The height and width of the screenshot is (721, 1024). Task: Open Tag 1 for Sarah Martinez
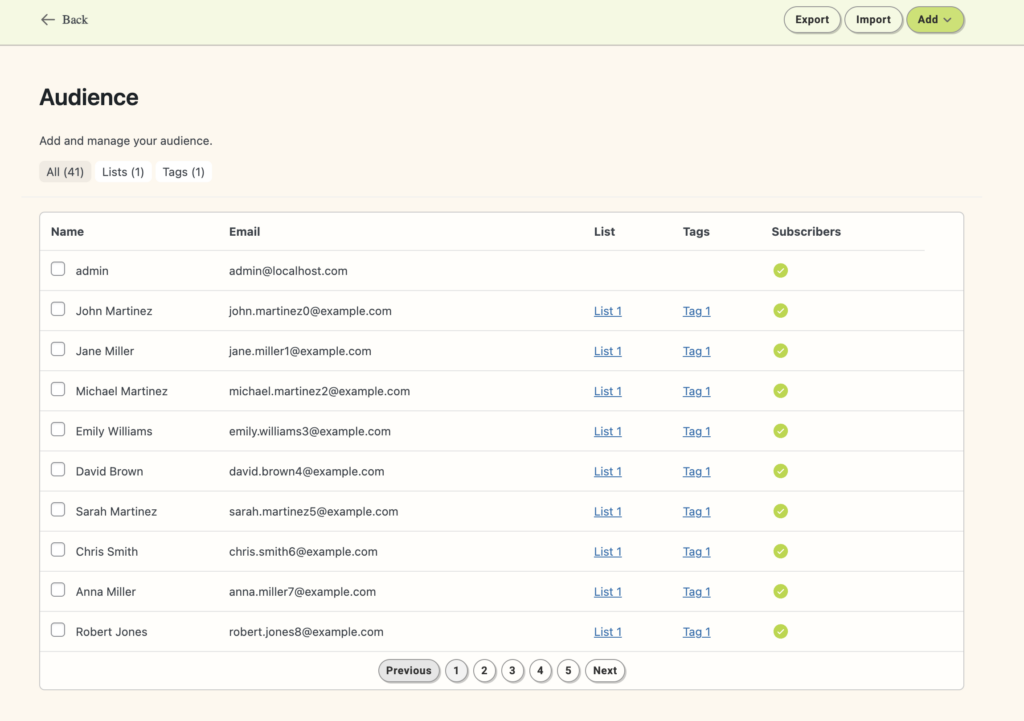[696, 511]
